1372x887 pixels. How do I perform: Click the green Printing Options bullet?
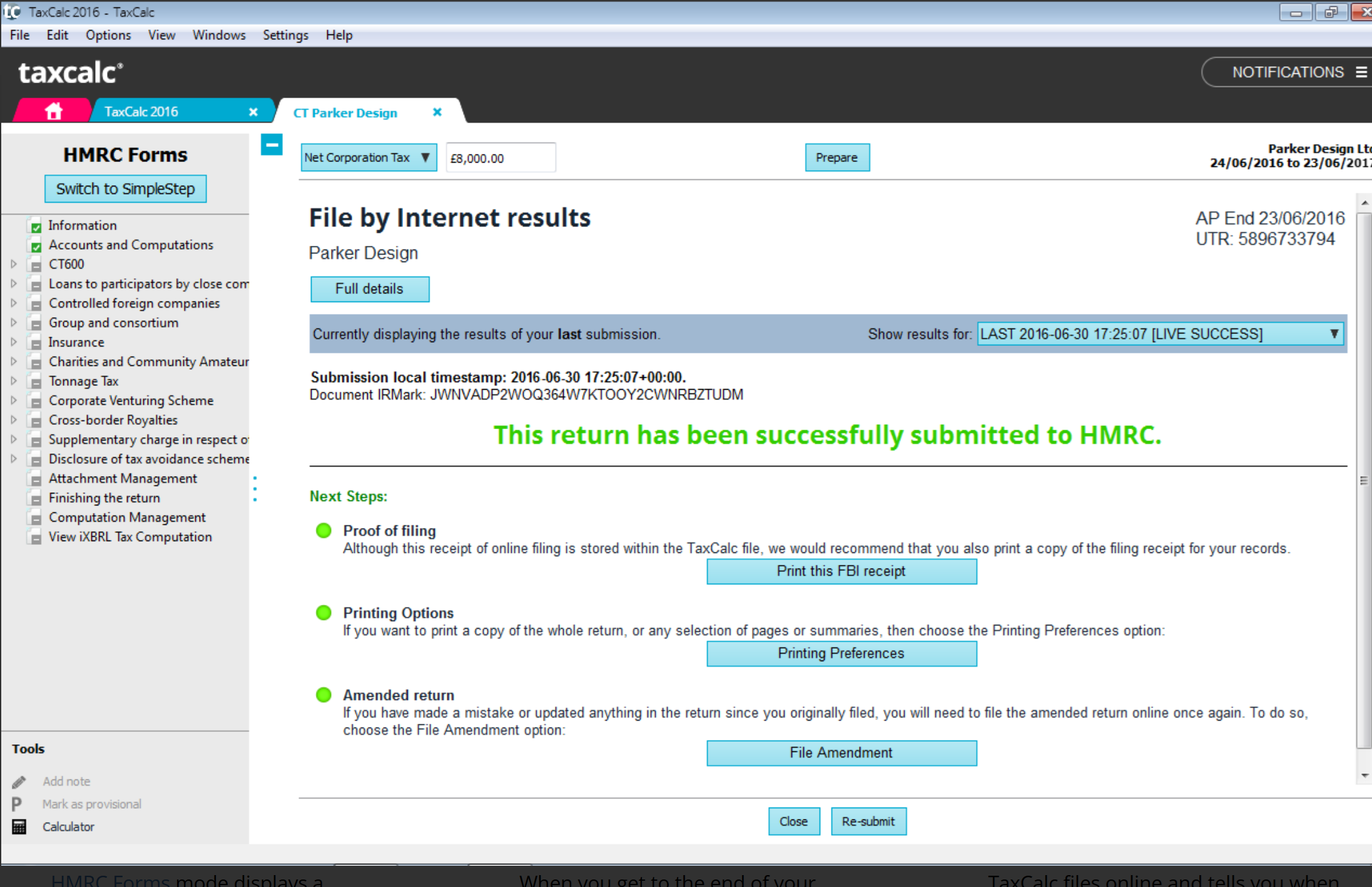point(323,612)
